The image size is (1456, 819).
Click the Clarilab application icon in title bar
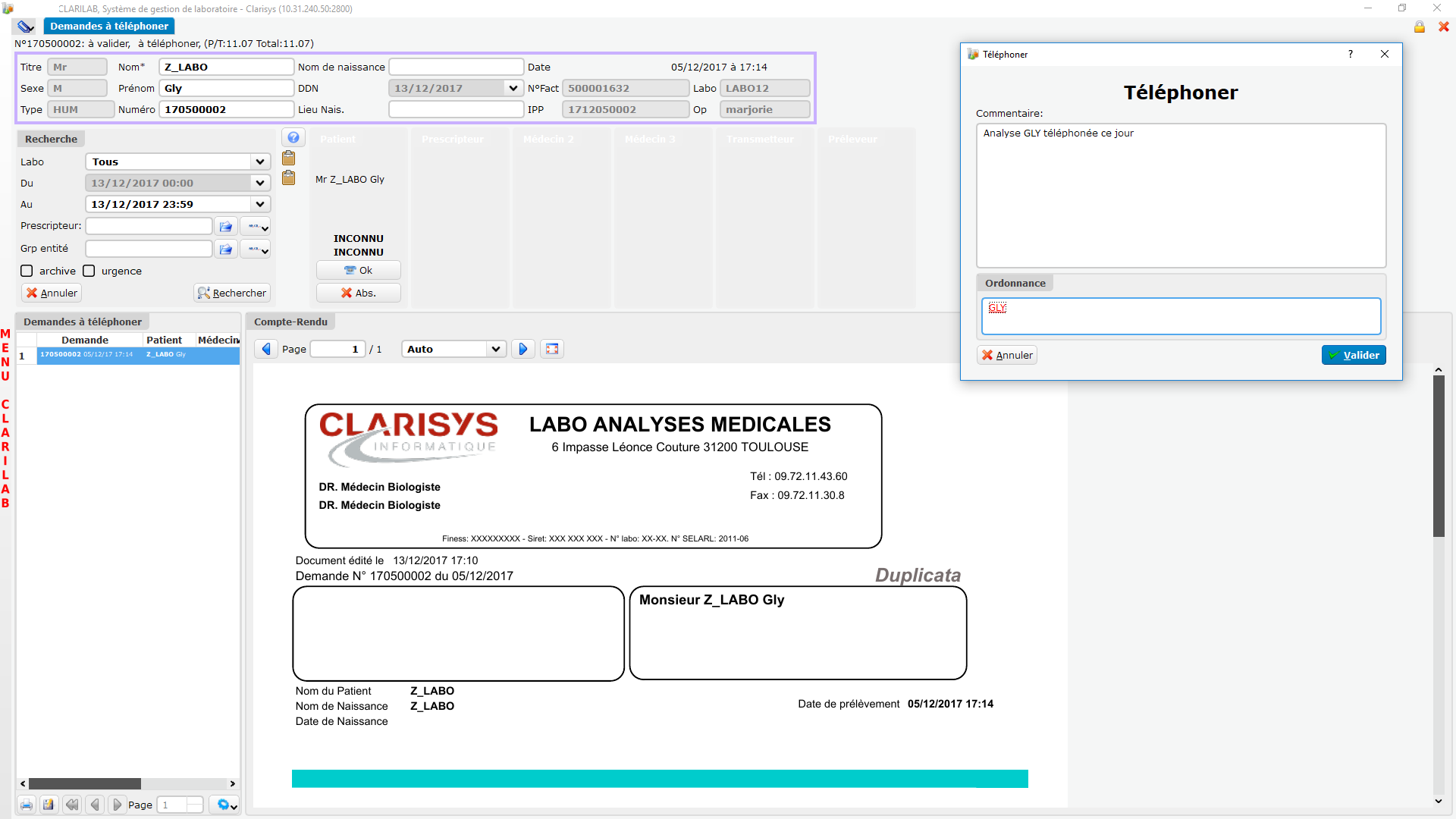coord(8,8)
